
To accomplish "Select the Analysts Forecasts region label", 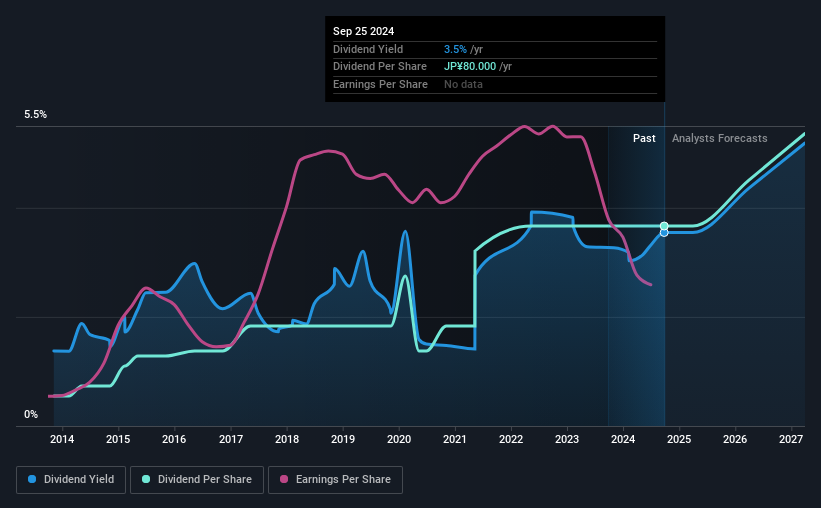I will [719, 138].
